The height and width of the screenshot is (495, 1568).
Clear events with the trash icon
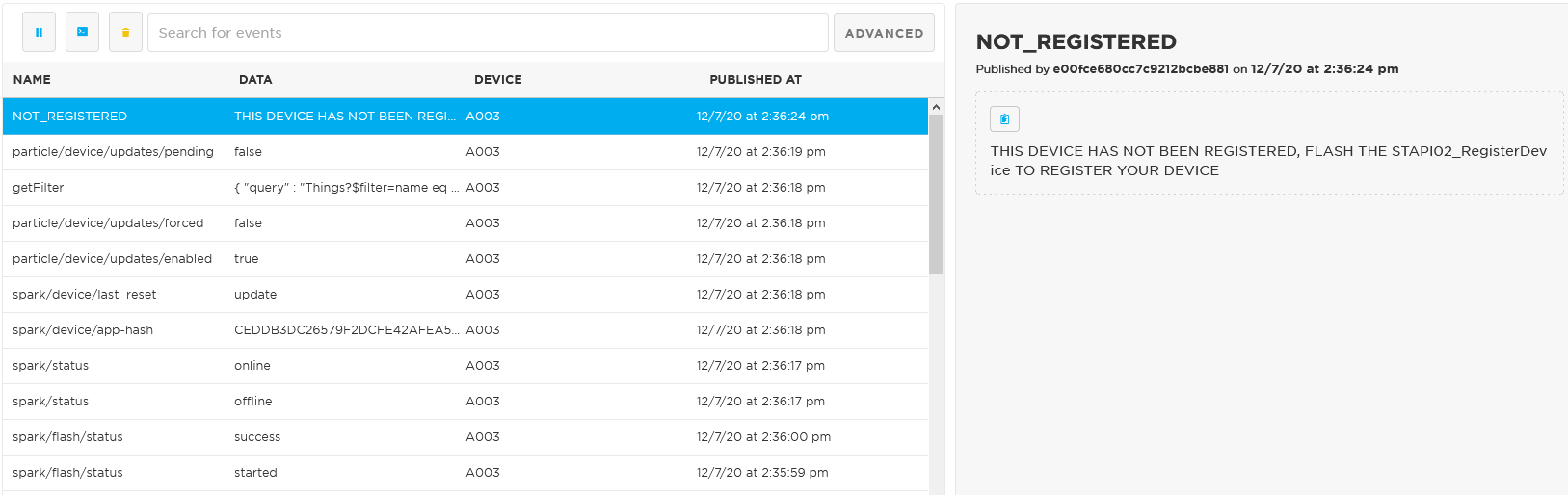pos(125,33)
